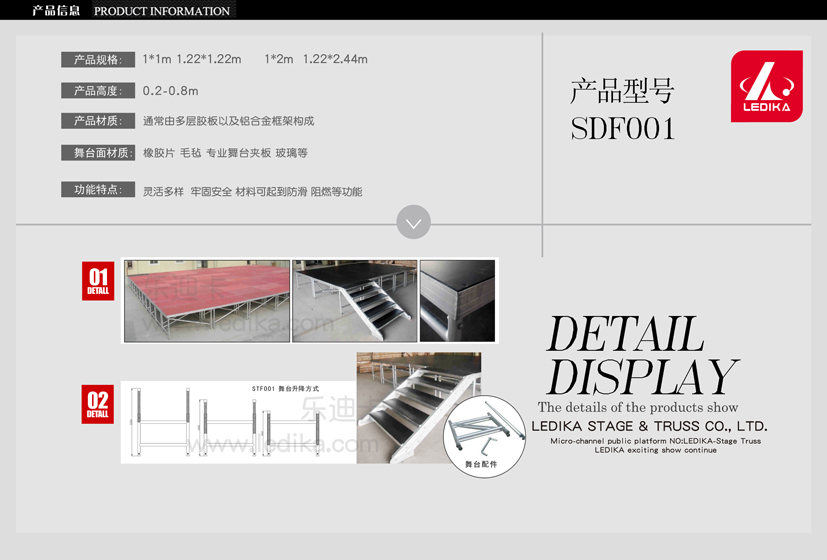
Task: Click the 0.2-0.8m height value
Action: (170, 91)
